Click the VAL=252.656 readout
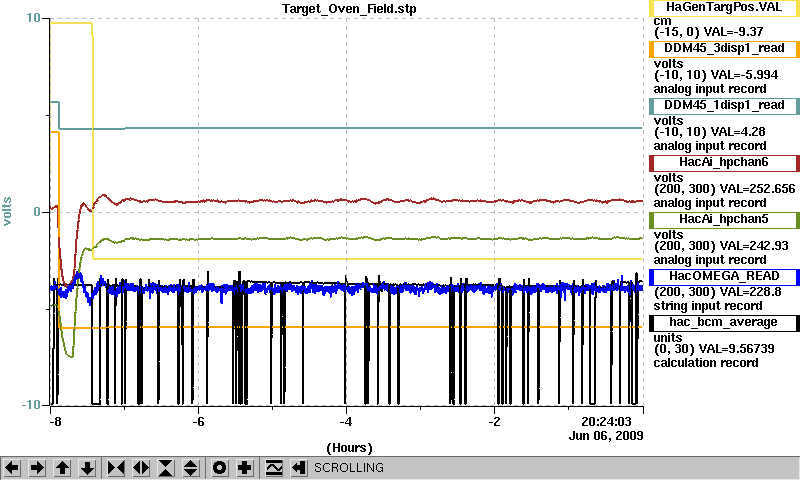 (x=757, y=189)
